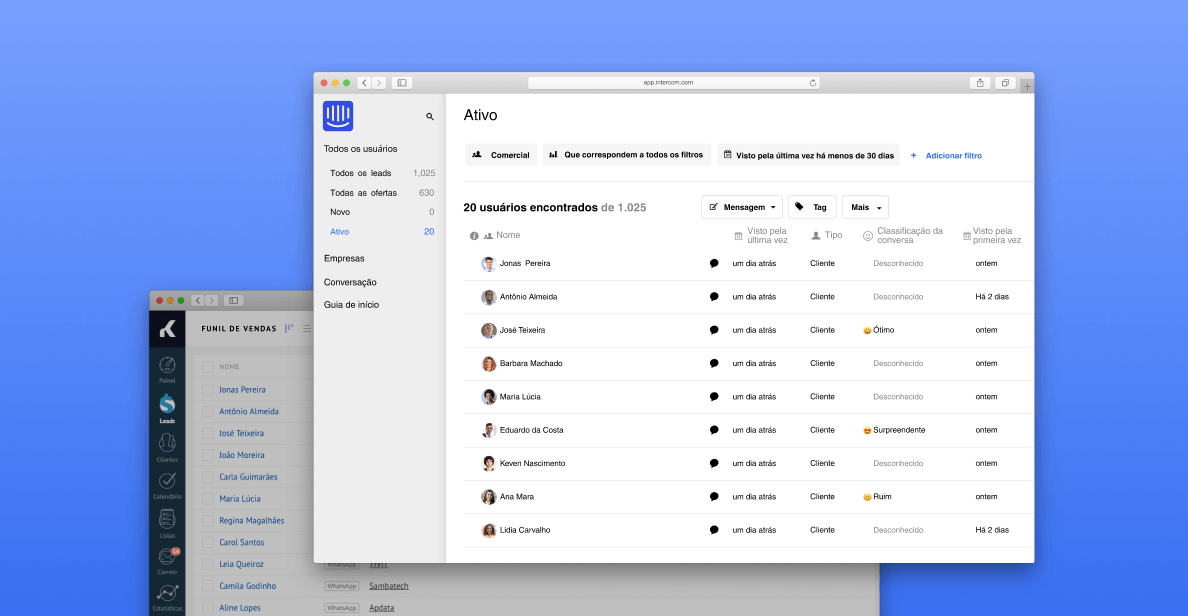Select Todos os leads in sidebar
This screenshot has height=616, width=1188.
click(x=361, y=173)
